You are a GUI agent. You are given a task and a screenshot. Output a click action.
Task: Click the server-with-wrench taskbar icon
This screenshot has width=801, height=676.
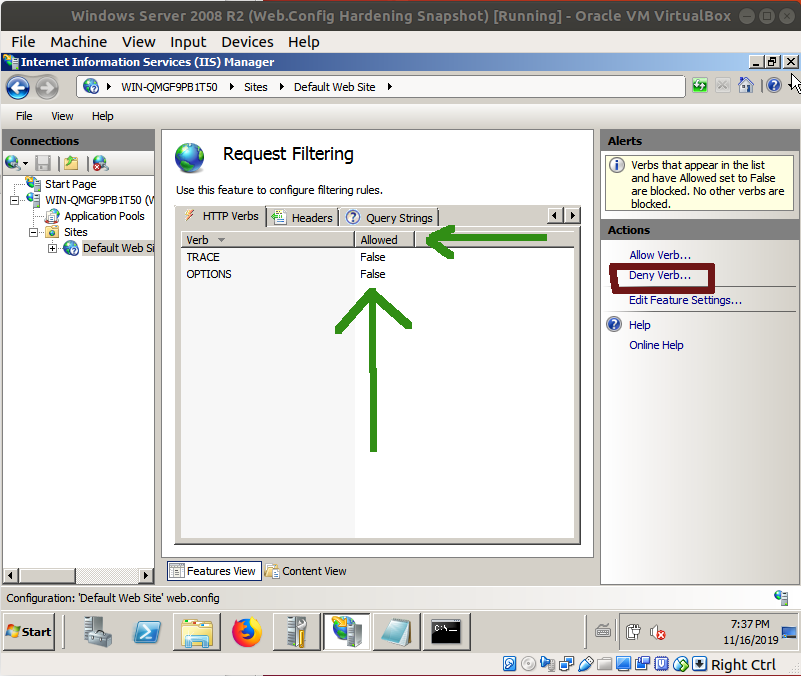297,632
